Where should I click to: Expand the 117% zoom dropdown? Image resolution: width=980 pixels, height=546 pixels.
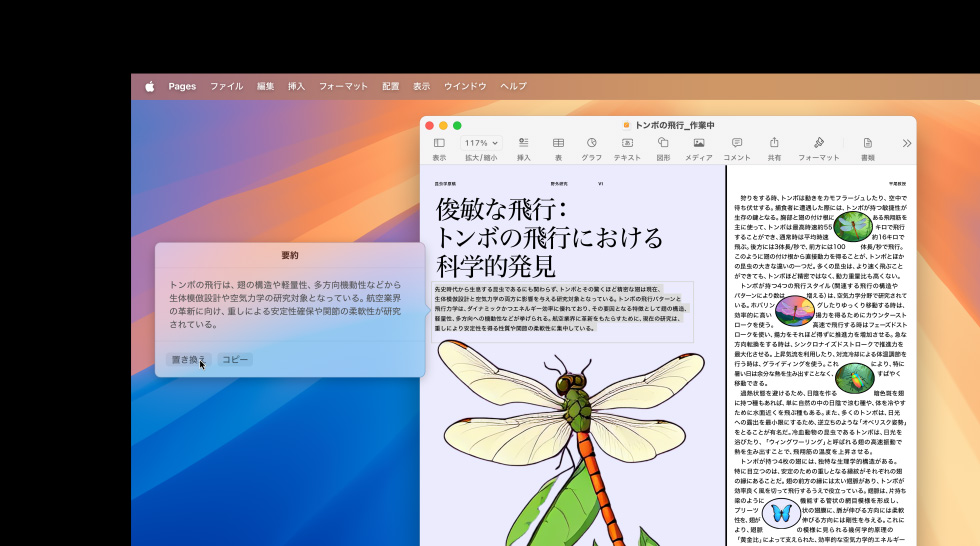click(x=481, y=144)
